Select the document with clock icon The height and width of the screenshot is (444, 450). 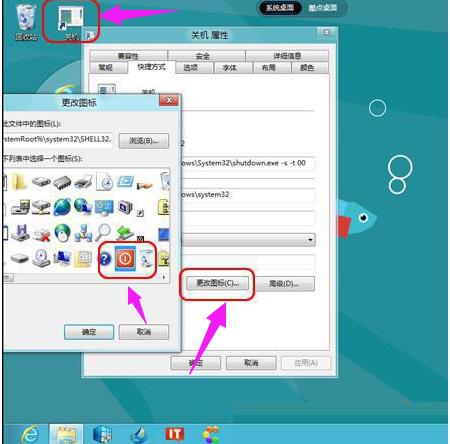point(105,182)
